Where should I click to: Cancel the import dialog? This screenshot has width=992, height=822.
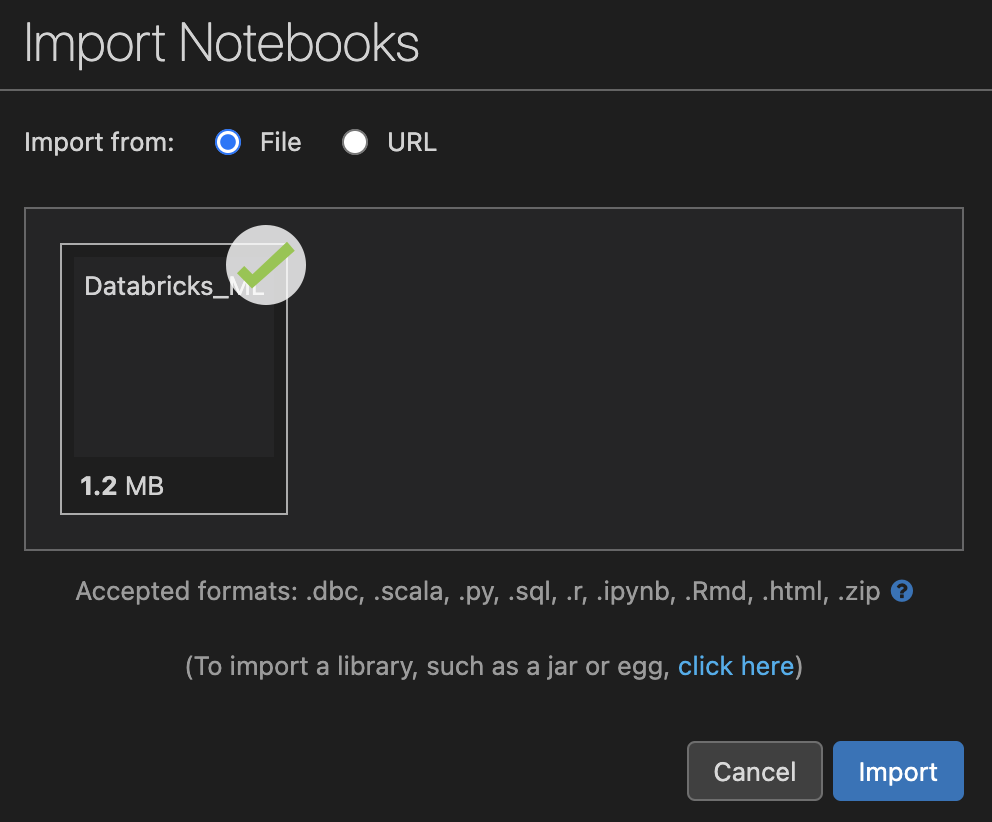[x=755, y=771]
